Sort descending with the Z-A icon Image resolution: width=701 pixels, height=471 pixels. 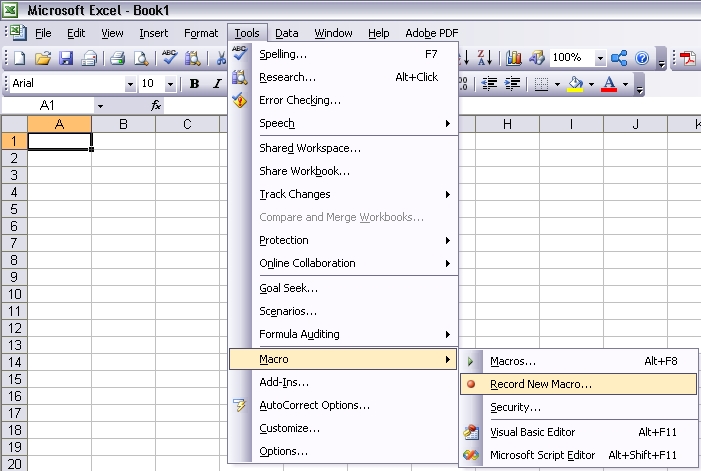click(x=485, y=58)
